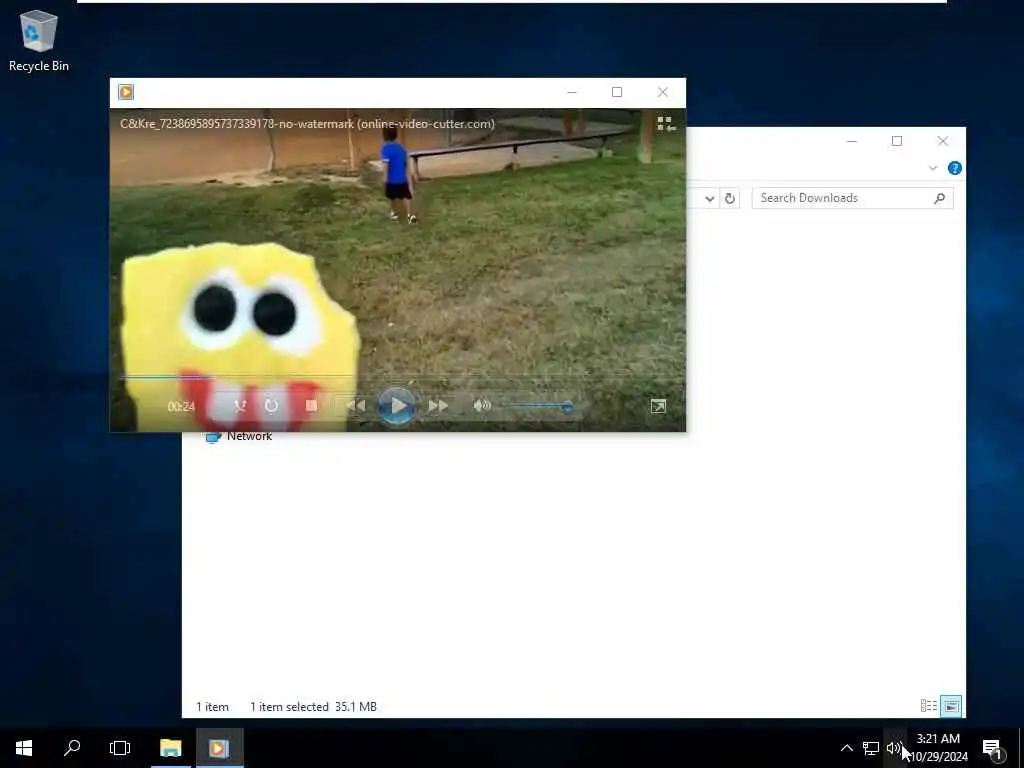1024x768 pixels.
Task: Switch to Library view icon
Action: point(665,123)
